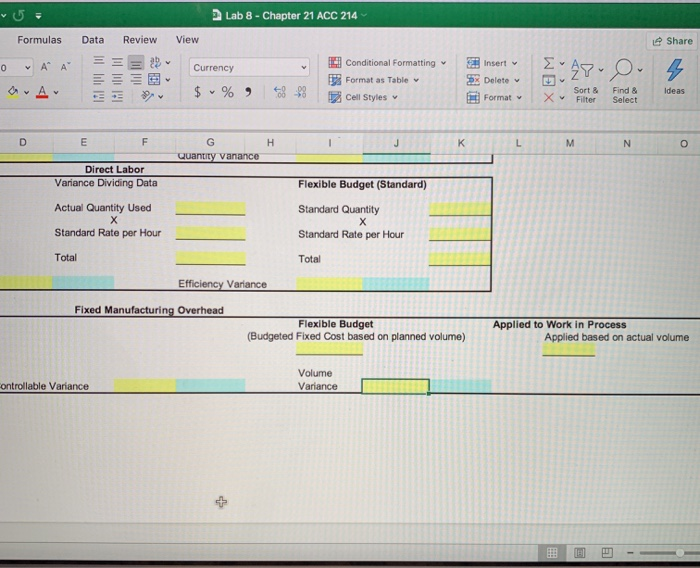Click the Merge & Center icon
The height and width of the screenshot is (568, 700).
(x=154, y=79)
